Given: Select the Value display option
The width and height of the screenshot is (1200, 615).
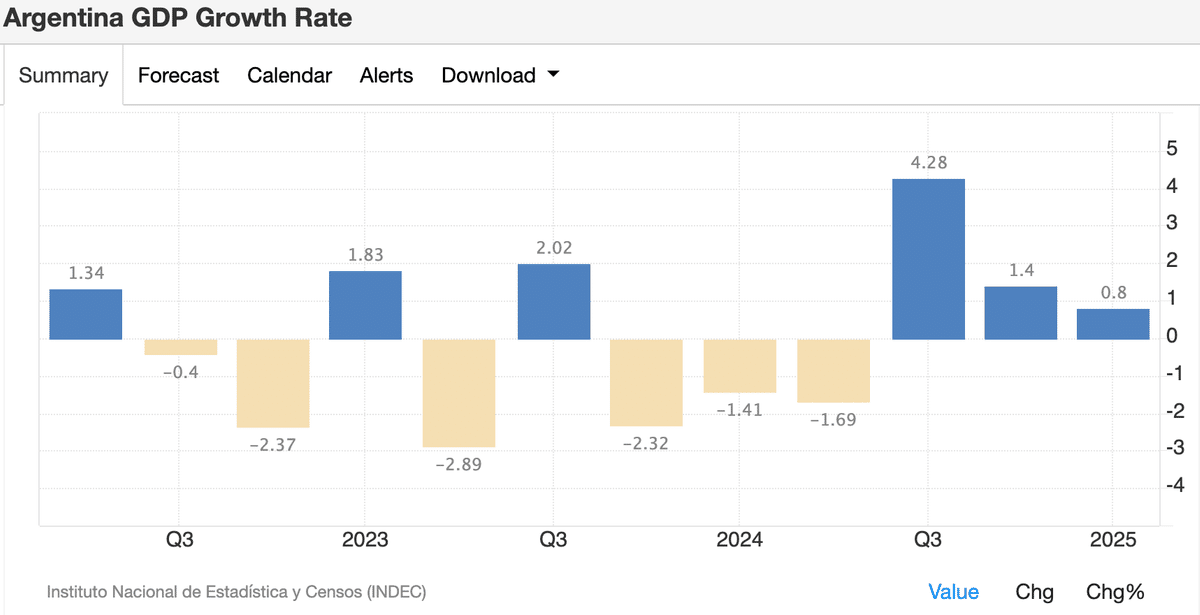Looking at the screenshot, I should tap(953, 592).
